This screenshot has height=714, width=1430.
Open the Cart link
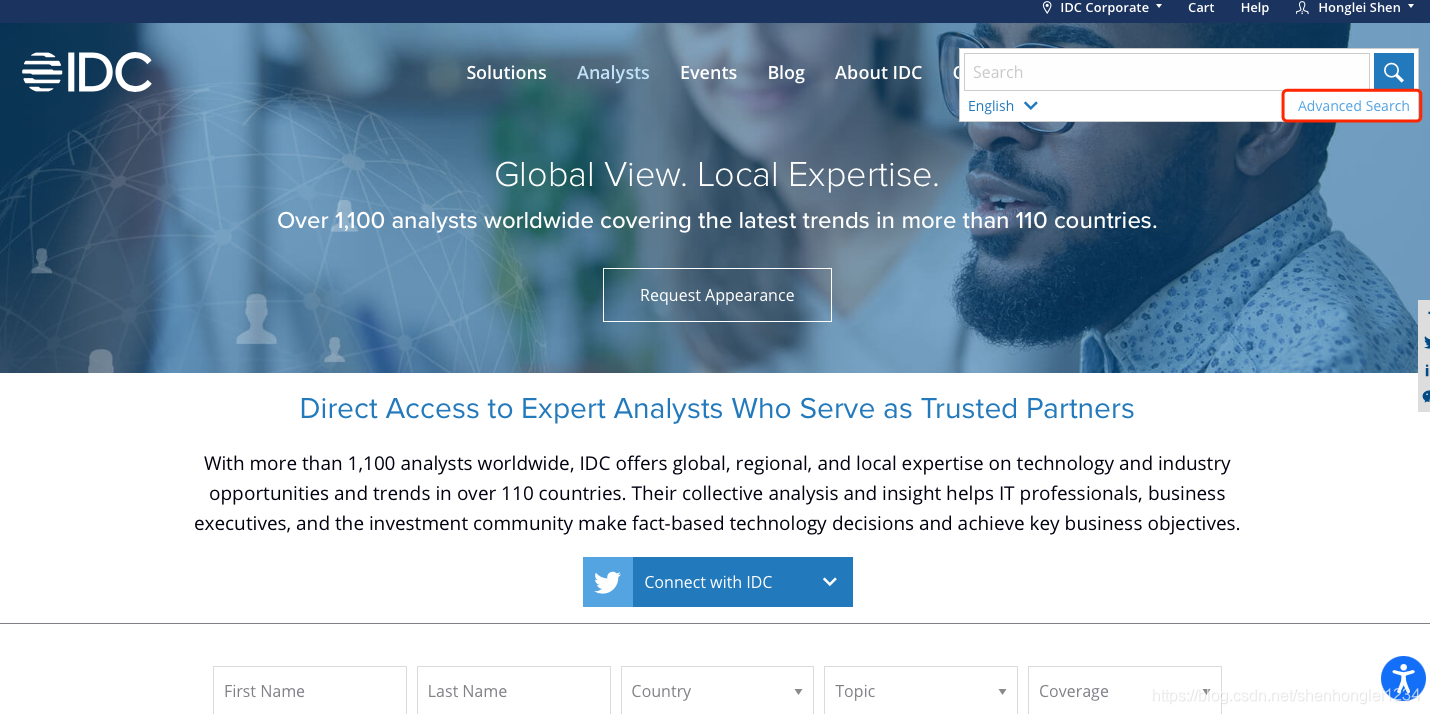click(x=1201, y=8)
